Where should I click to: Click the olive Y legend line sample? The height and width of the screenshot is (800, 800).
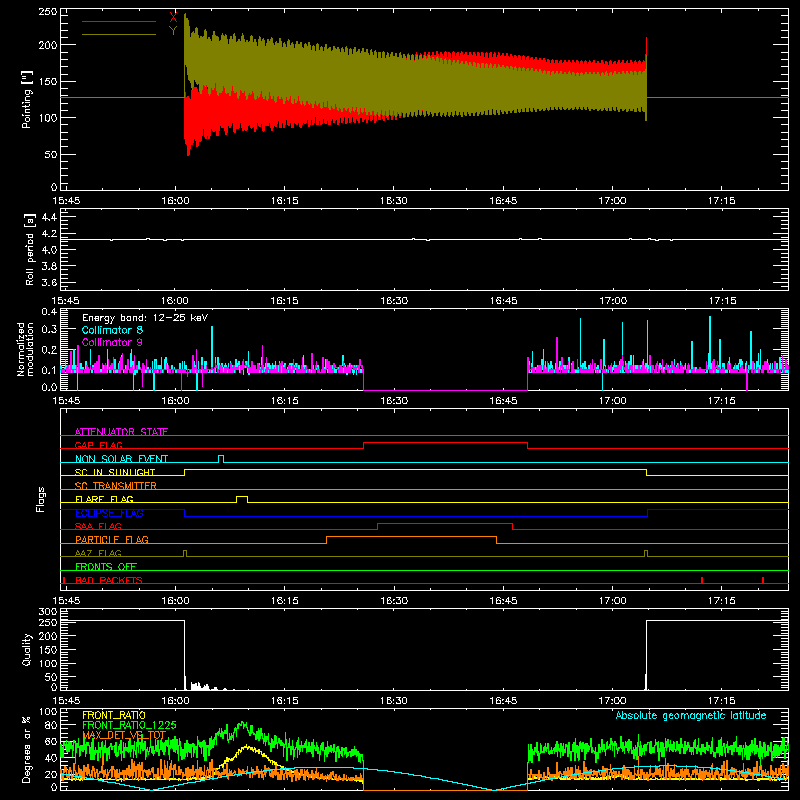(x=119, y=35)
